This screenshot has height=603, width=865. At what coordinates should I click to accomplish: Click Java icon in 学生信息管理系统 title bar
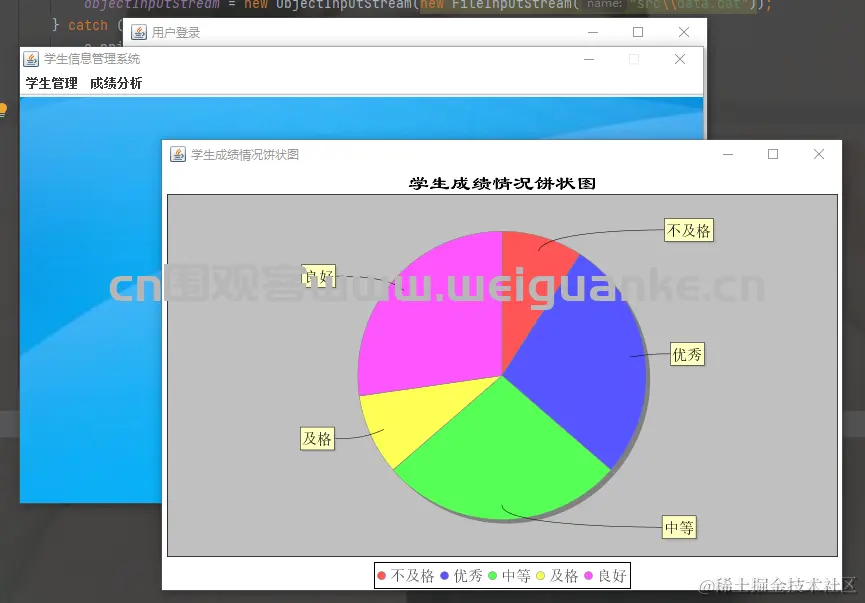31,59
